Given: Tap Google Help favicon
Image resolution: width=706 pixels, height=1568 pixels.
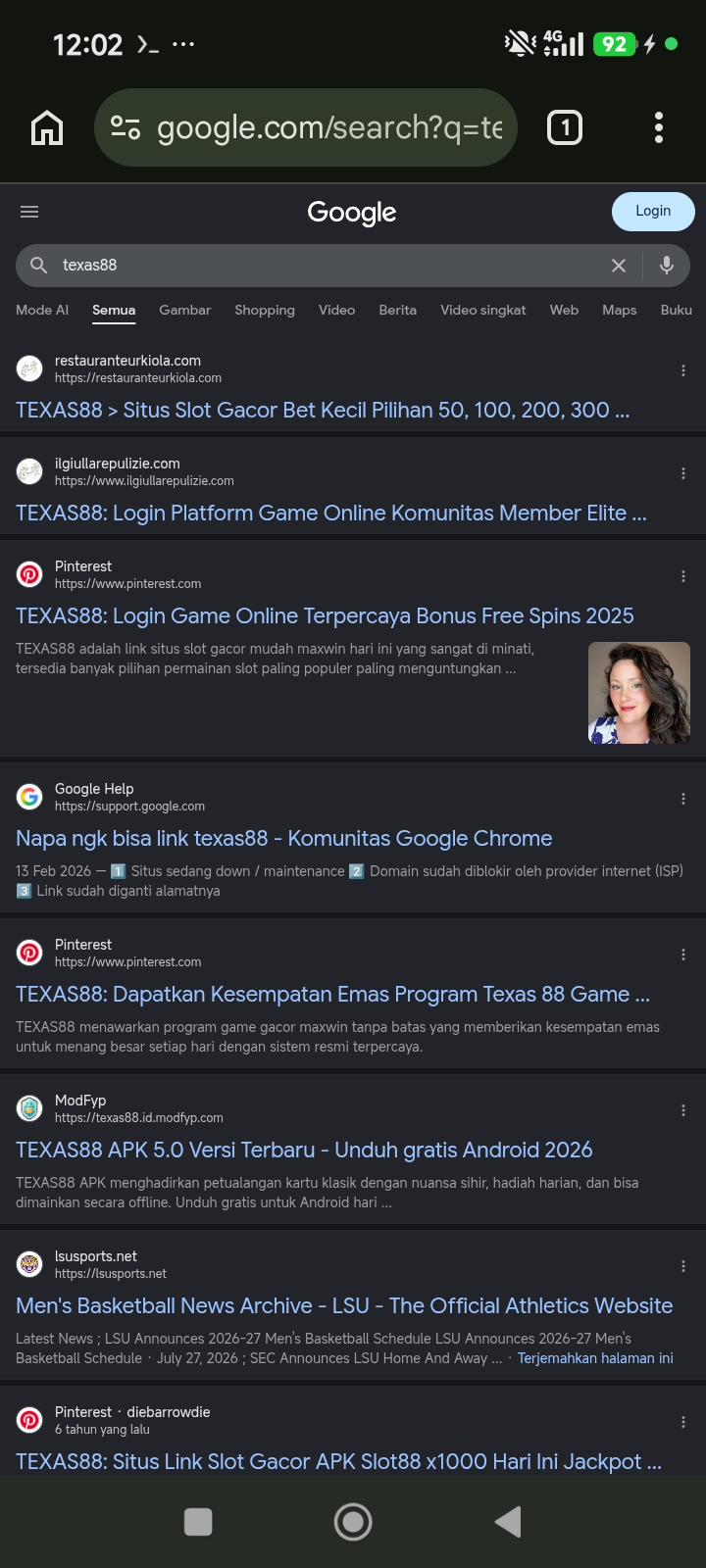Looking at the screenshot, I should click(30, 797).
